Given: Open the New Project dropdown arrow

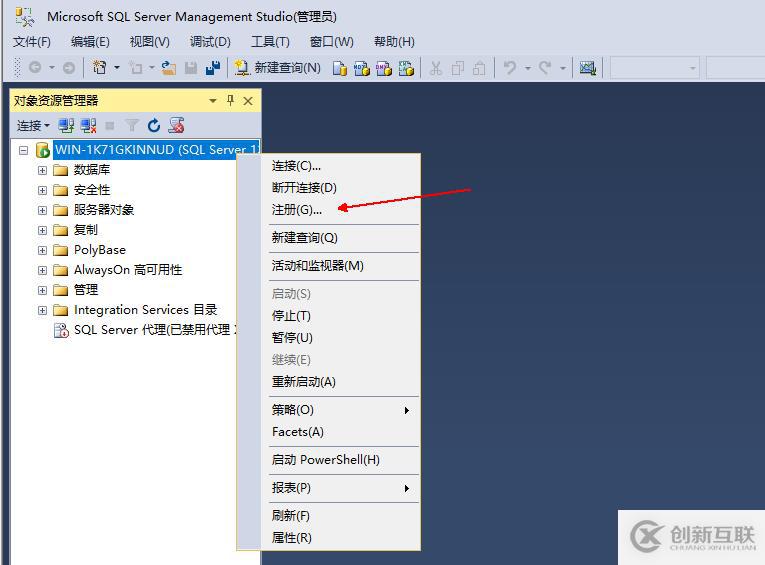Looking at the screenshot, I should [x=117, y=68].
